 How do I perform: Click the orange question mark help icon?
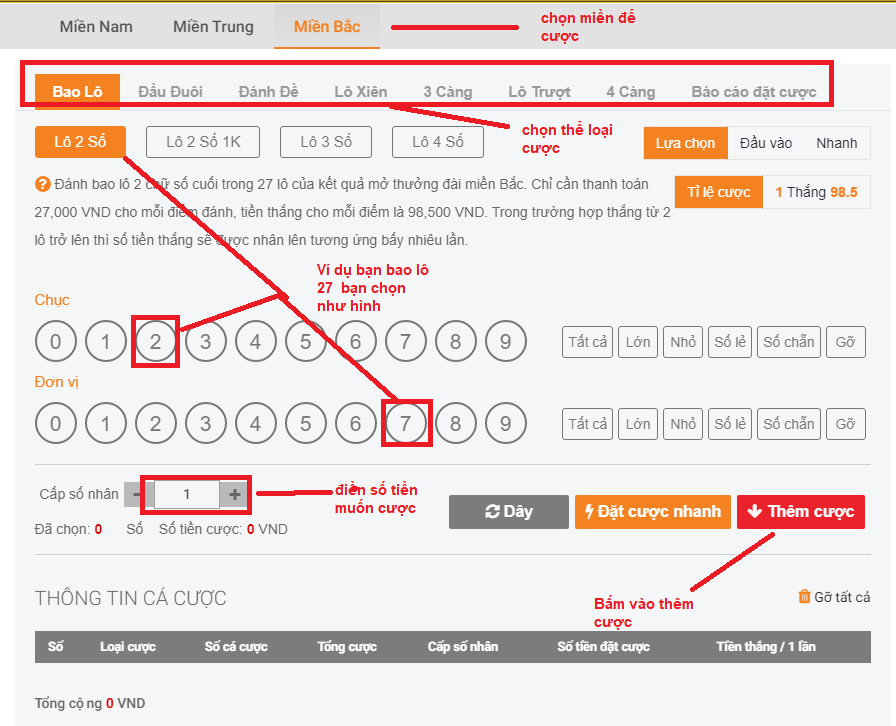click(43, 185)
